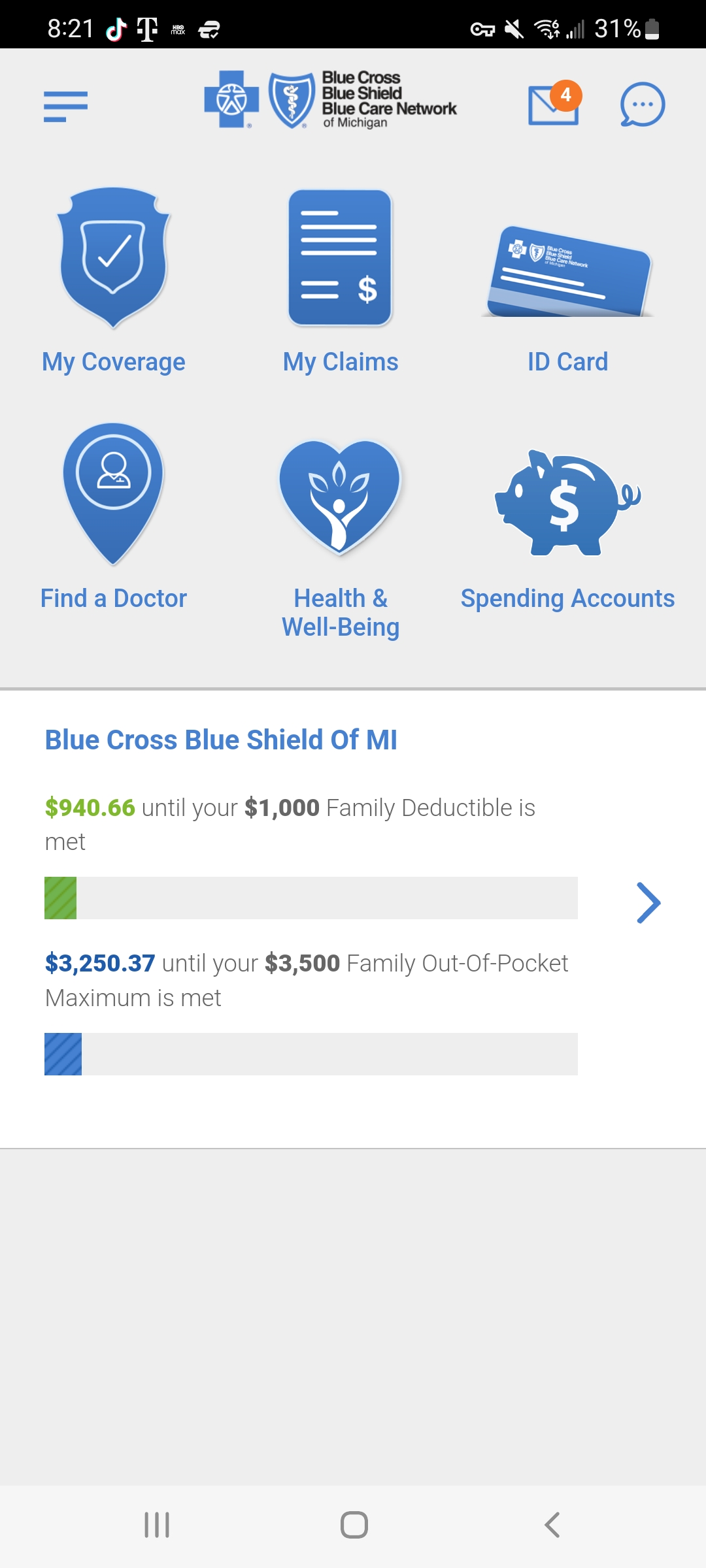The width and height of the screenshot is (706, 1568).
Task: Tap the green Family Deductible progress bar
Action: coord(311,898)
